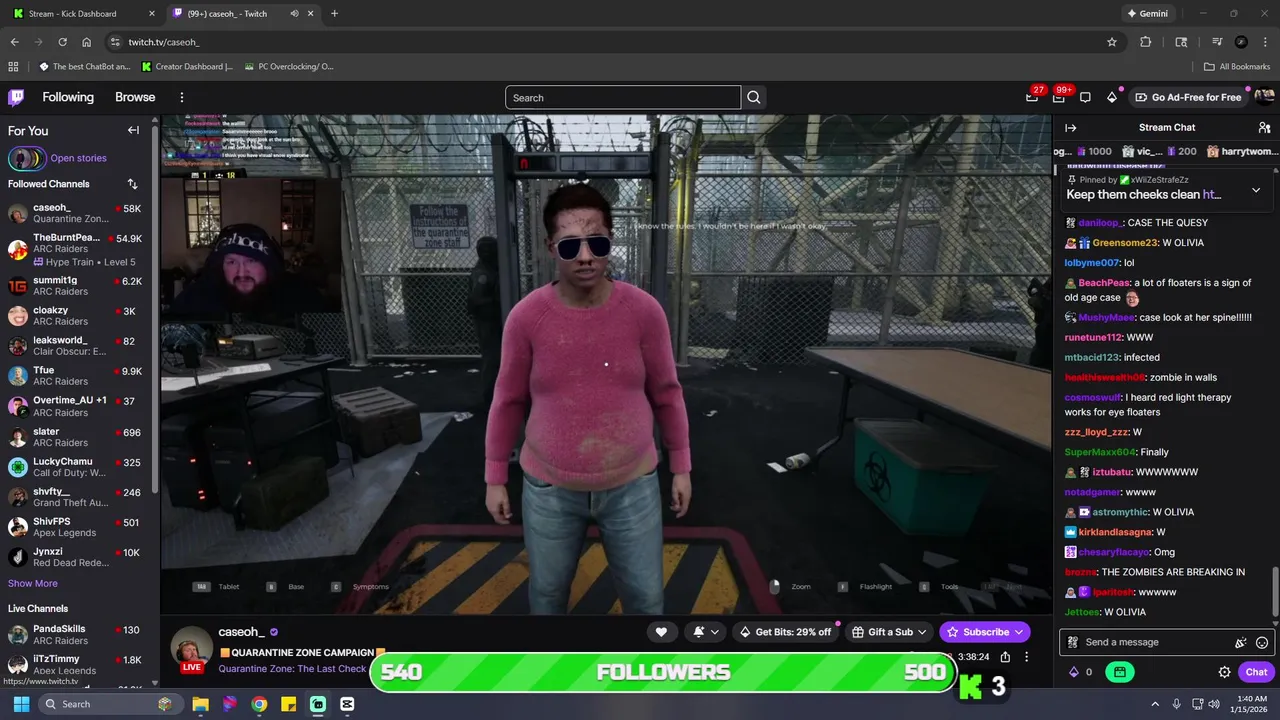1280x720 pixels.
Task: Open stories link in sidebar
Action: [78, 158]
